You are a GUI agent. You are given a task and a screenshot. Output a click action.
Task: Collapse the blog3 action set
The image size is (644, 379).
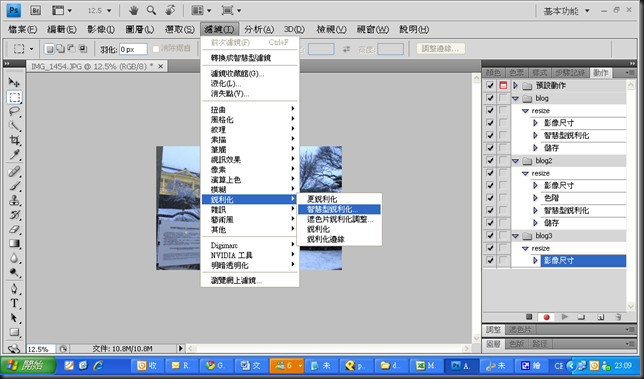515,236
